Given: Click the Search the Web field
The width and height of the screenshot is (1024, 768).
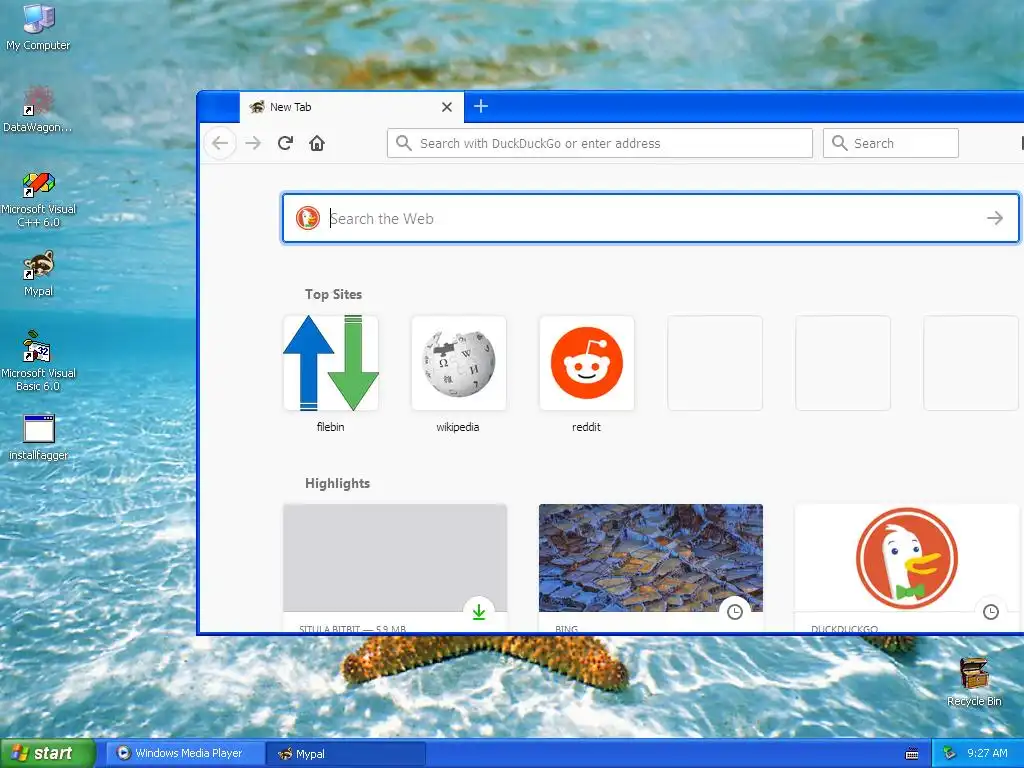Looking at the screenshot, I should tap(650, 218).
